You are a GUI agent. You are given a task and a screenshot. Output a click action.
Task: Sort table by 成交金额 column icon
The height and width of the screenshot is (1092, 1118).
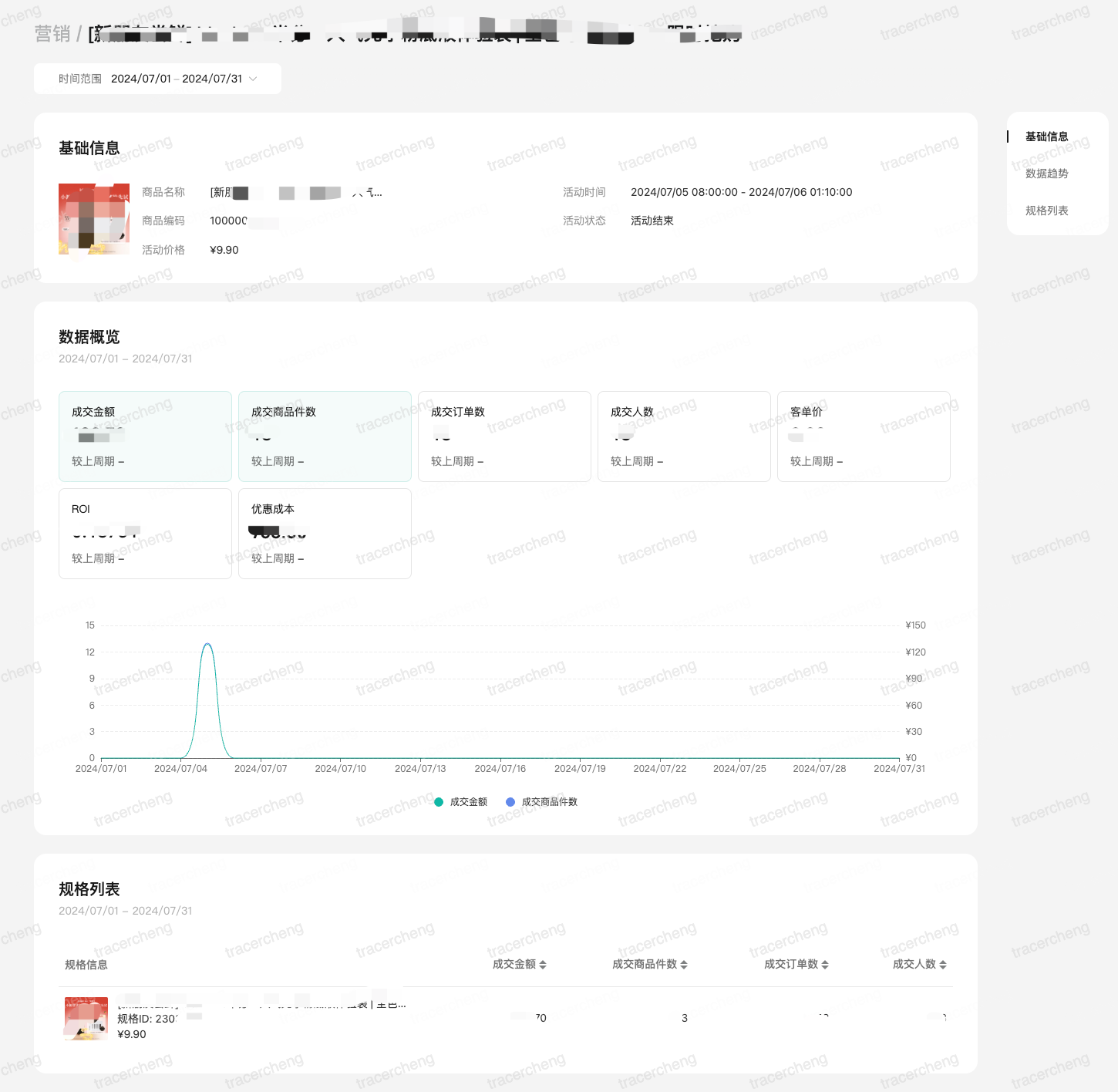[x=543, y=965]
